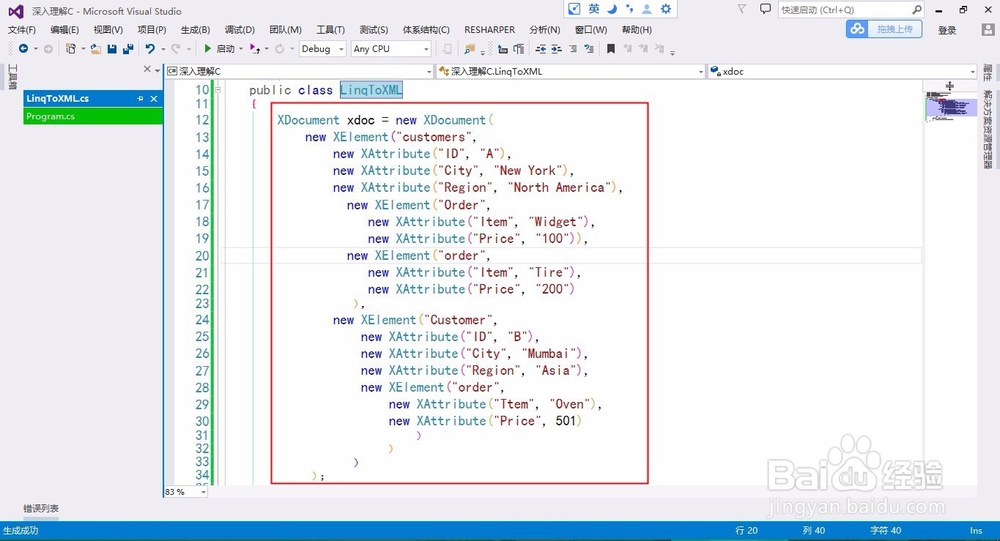
Task: Click the IME moon icon
Action: pos(612,9)
